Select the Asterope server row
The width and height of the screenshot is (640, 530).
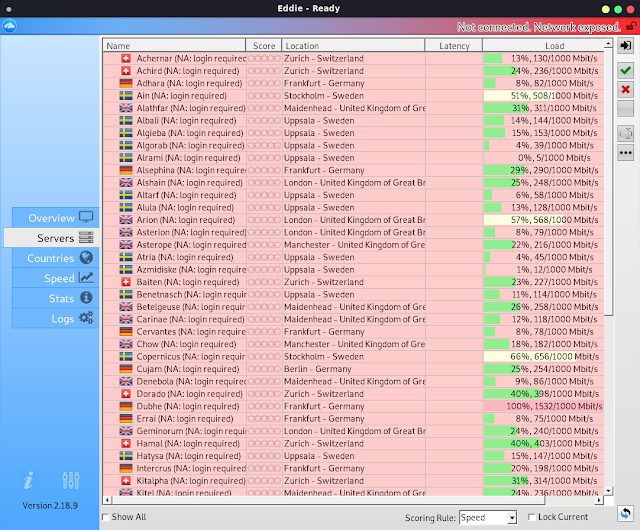click(353, 245)
